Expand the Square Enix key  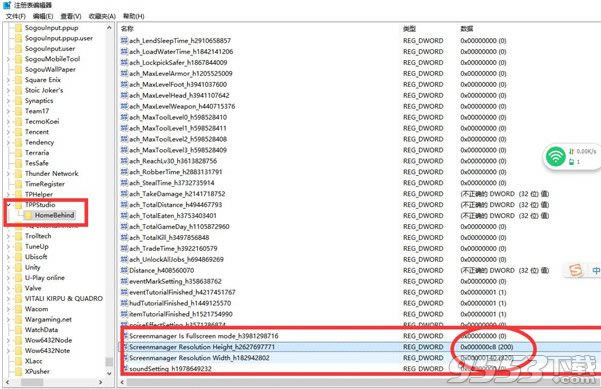[x=8, y=80]
